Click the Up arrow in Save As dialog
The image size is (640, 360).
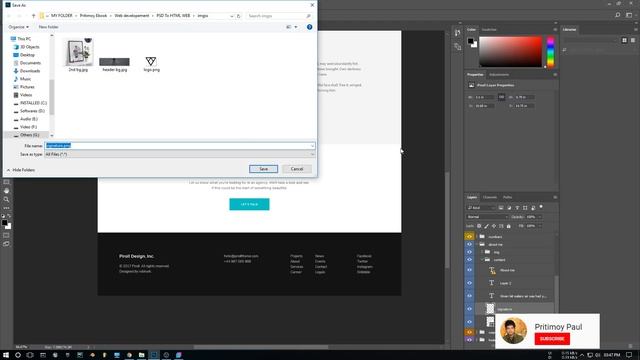coord(33,16)
